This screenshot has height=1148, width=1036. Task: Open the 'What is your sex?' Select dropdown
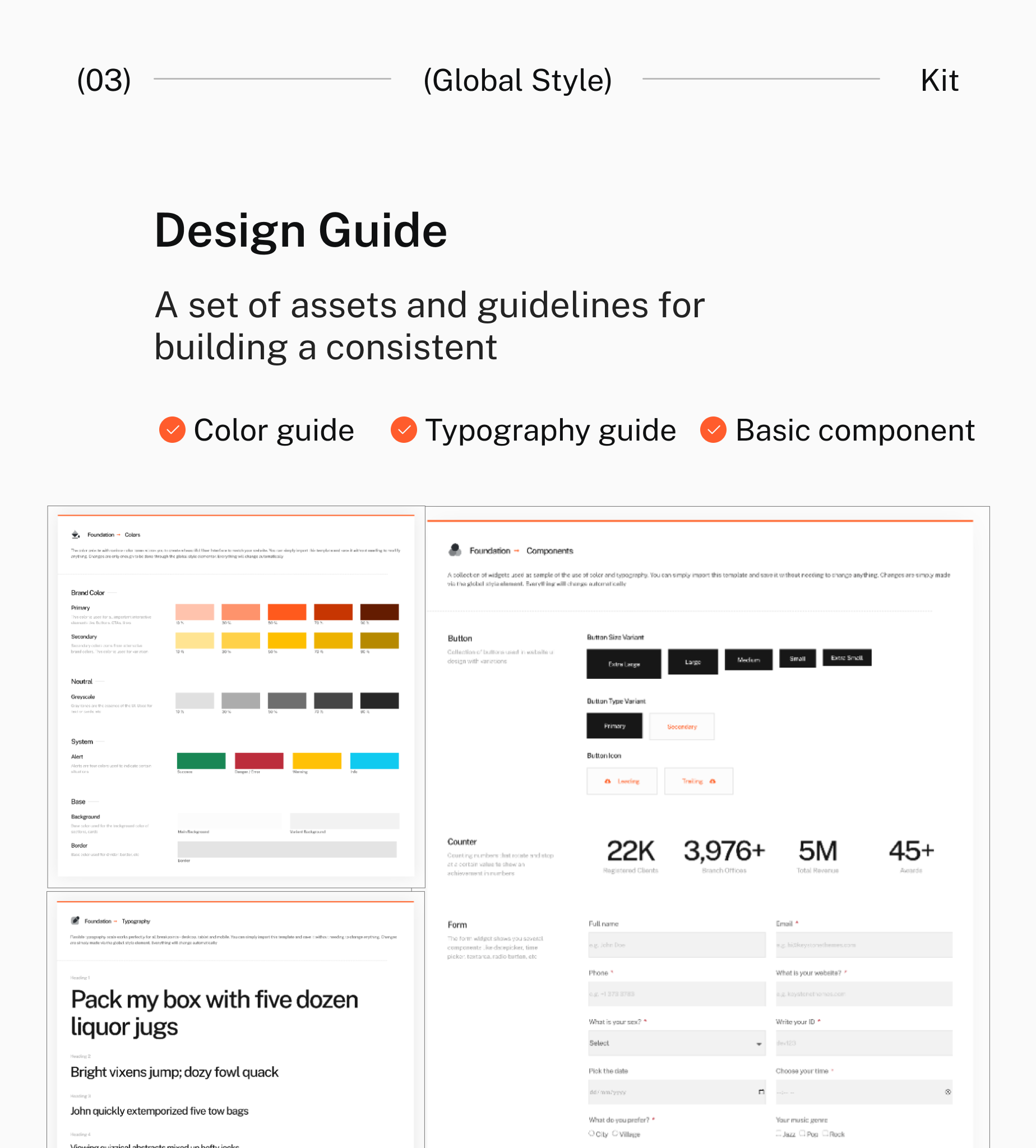pyautogui.click(x=677, y=1043)
